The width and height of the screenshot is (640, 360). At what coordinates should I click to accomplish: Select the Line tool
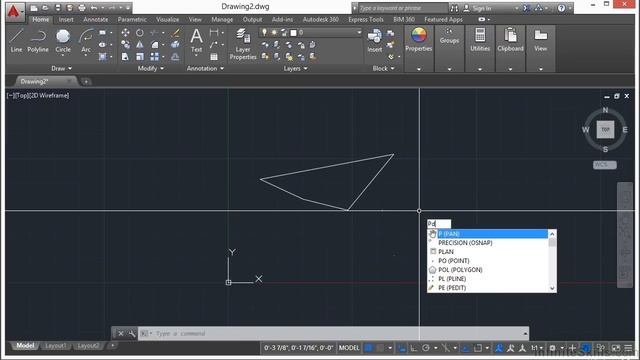click(x=16, y=40)
